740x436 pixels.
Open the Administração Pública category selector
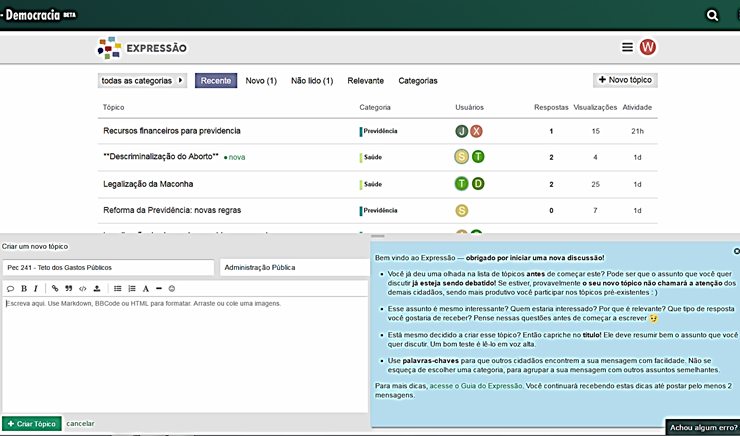coord(293,268)
